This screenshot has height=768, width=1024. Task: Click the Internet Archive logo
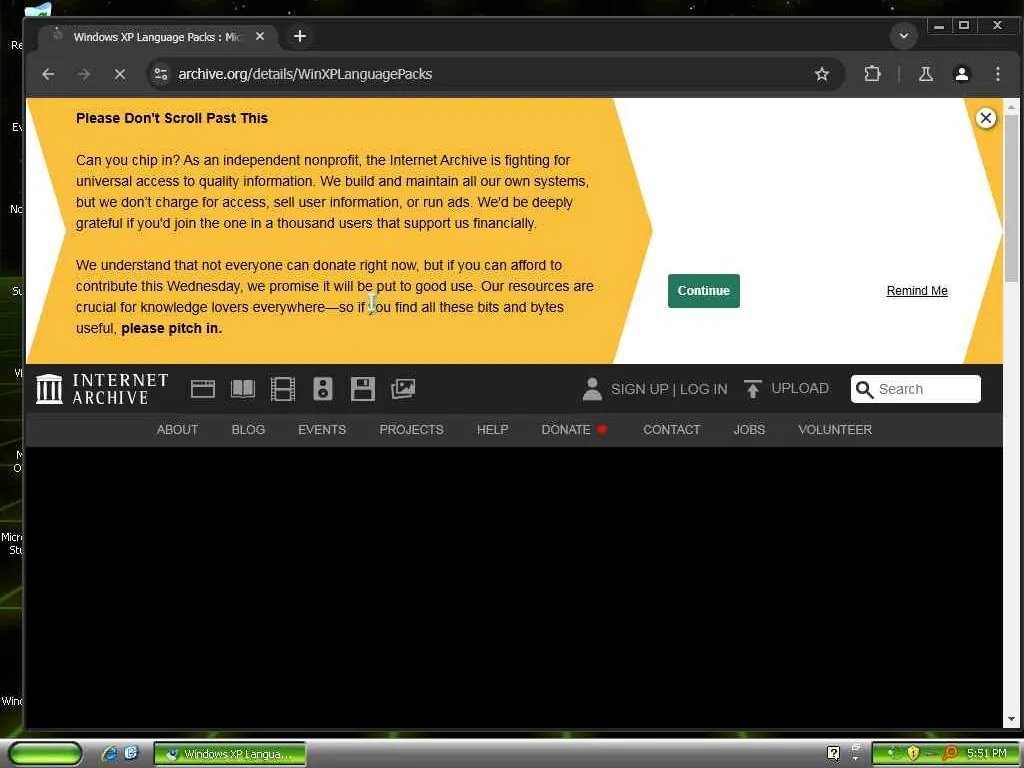(x=103, y=389)
